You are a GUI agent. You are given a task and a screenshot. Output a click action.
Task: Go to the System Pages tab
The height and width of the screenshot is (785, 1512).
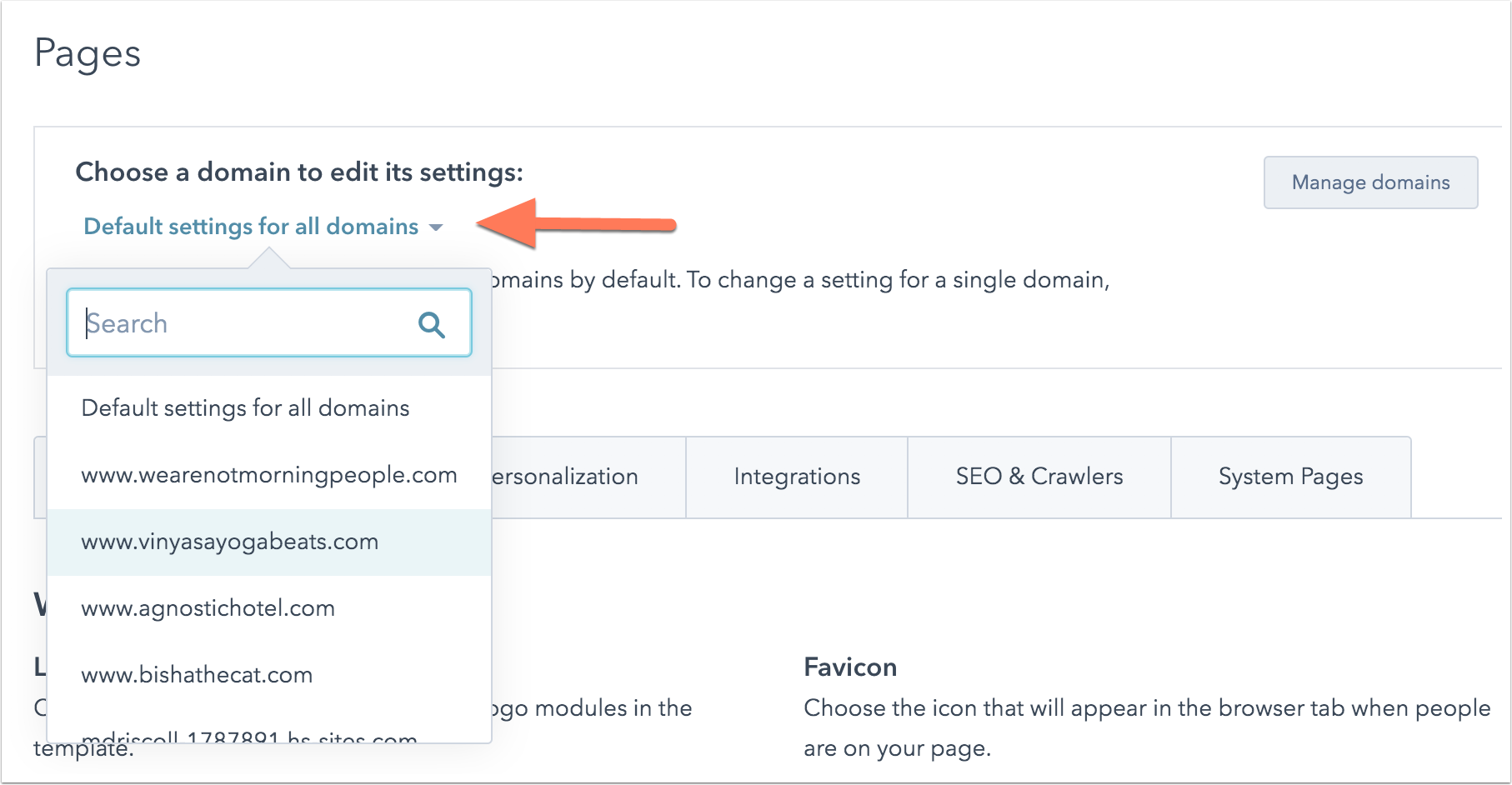(x=1290, y=477)
